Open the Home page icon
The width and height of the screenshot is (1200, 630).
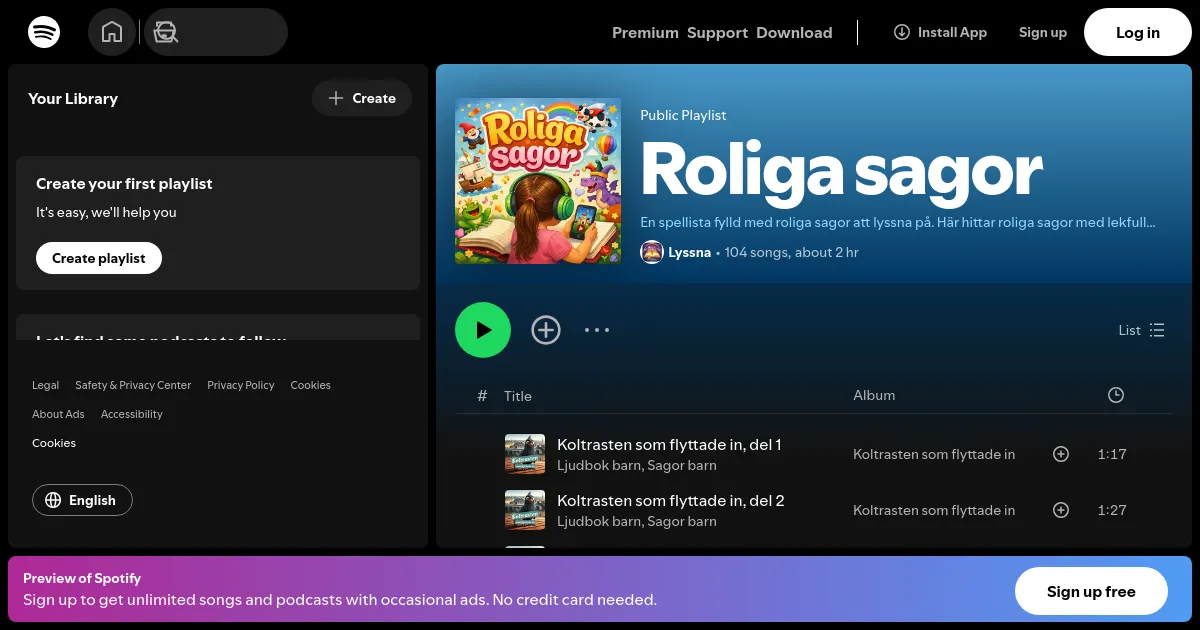[x=112, y=32]
